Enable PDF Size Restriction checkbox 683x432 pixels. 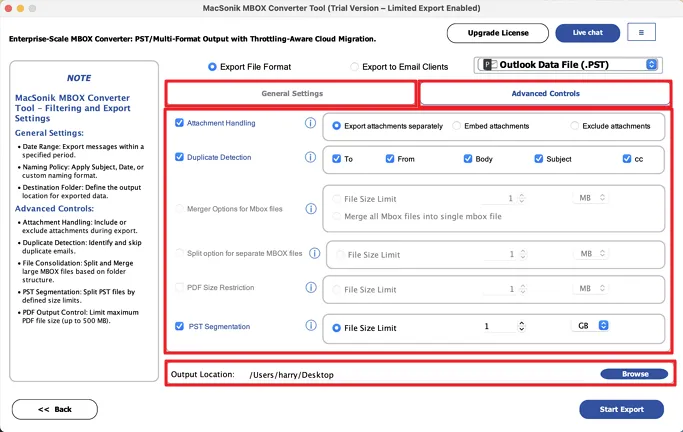179,287
